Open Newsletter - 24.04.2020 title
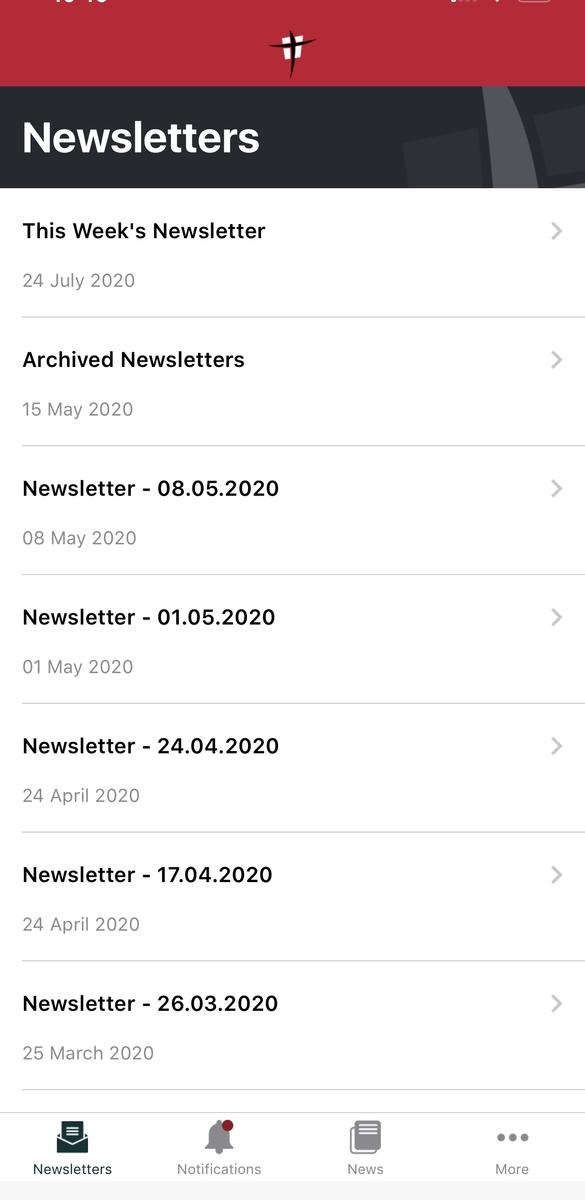Image resolution: width=585 pixels, height=1200 pixels. [x=150, y=746]
